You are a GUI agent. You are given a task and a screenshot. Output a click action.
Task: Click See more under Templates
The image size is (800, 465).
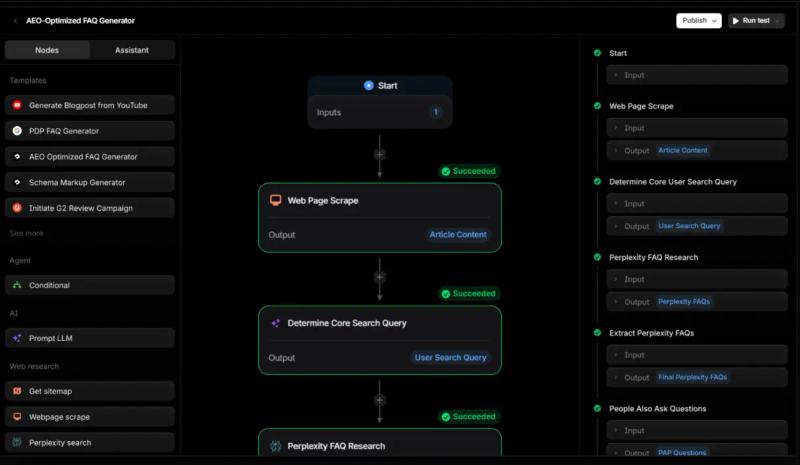[27, 233]
